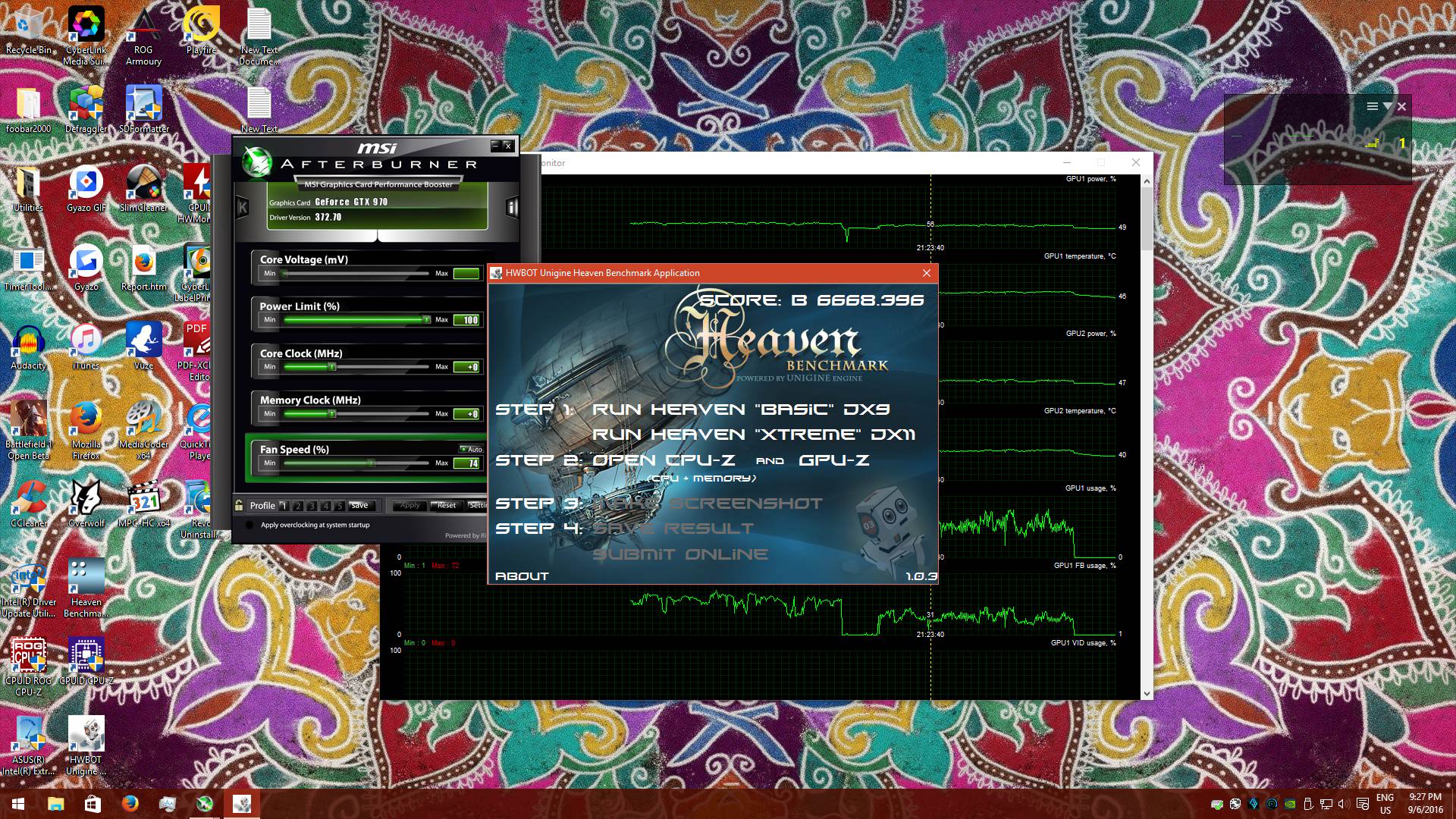Open Firefox from the taskbar
This screenshot has width=1456, height=819.
[x=130, y=804]
